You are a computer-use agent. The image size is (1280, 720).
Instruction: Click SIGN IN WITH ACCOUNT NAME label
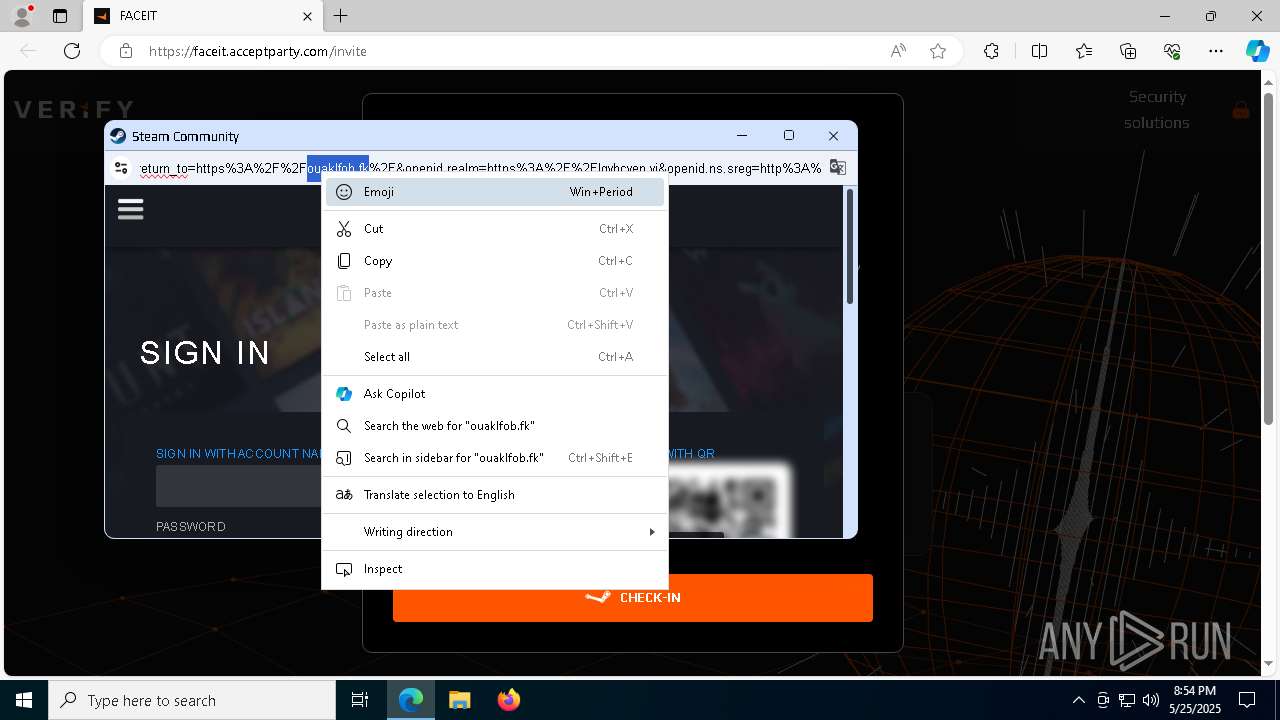[x=240, y=454]
